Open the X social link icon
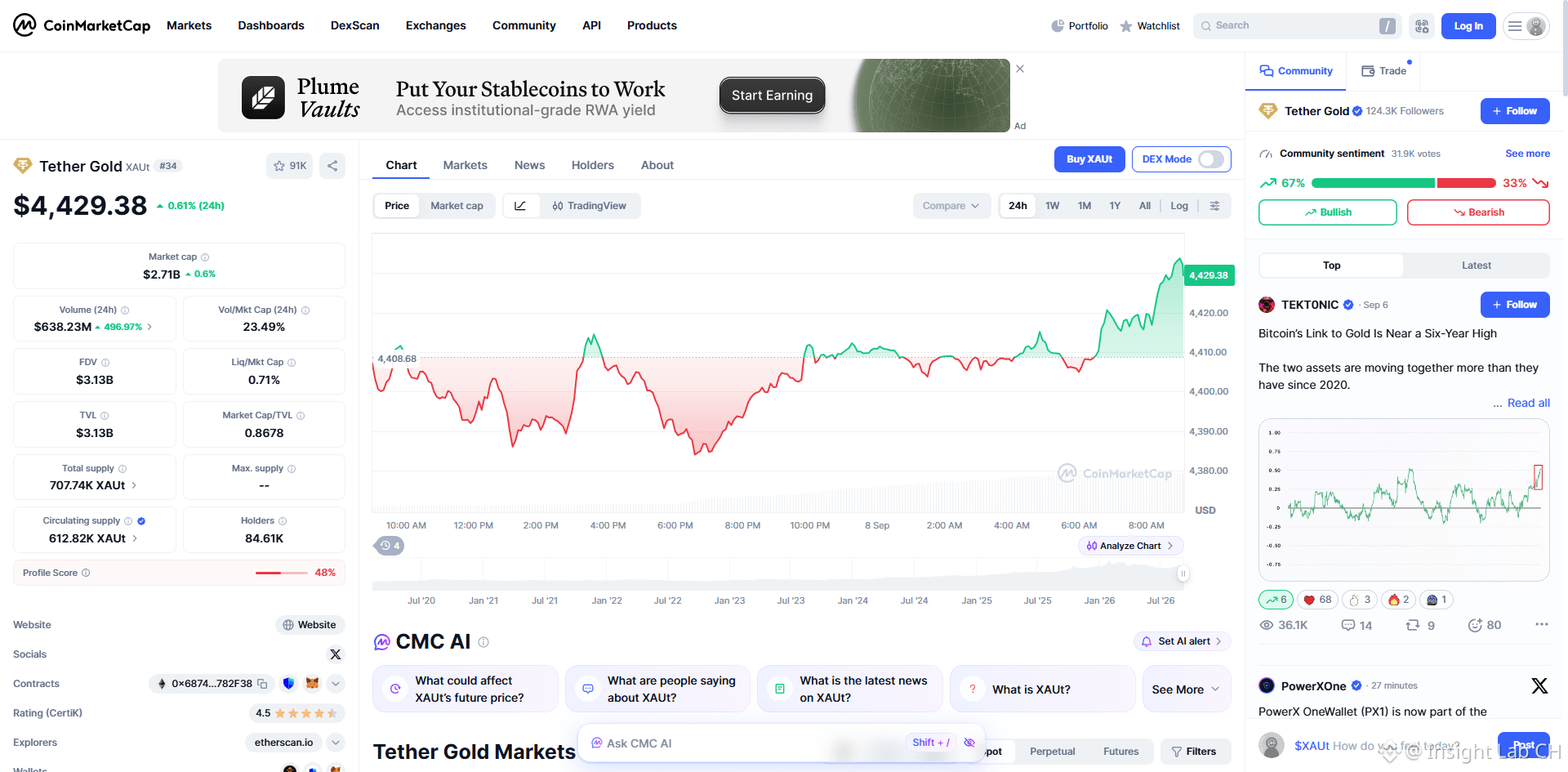 (x=336, y=654)
